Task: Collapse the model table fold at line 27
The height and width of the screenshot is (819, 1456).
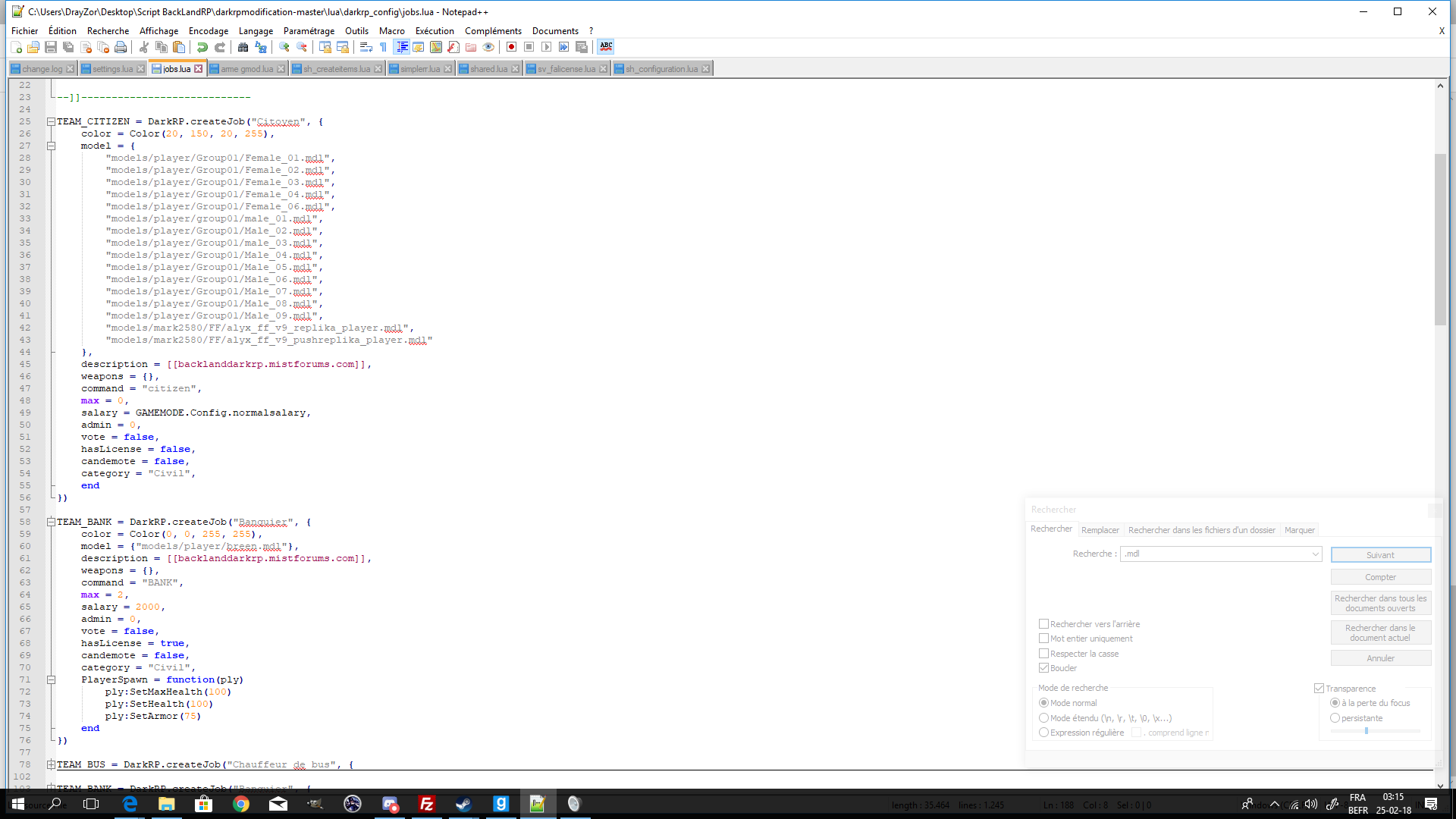Action: (x=51, y=146)
